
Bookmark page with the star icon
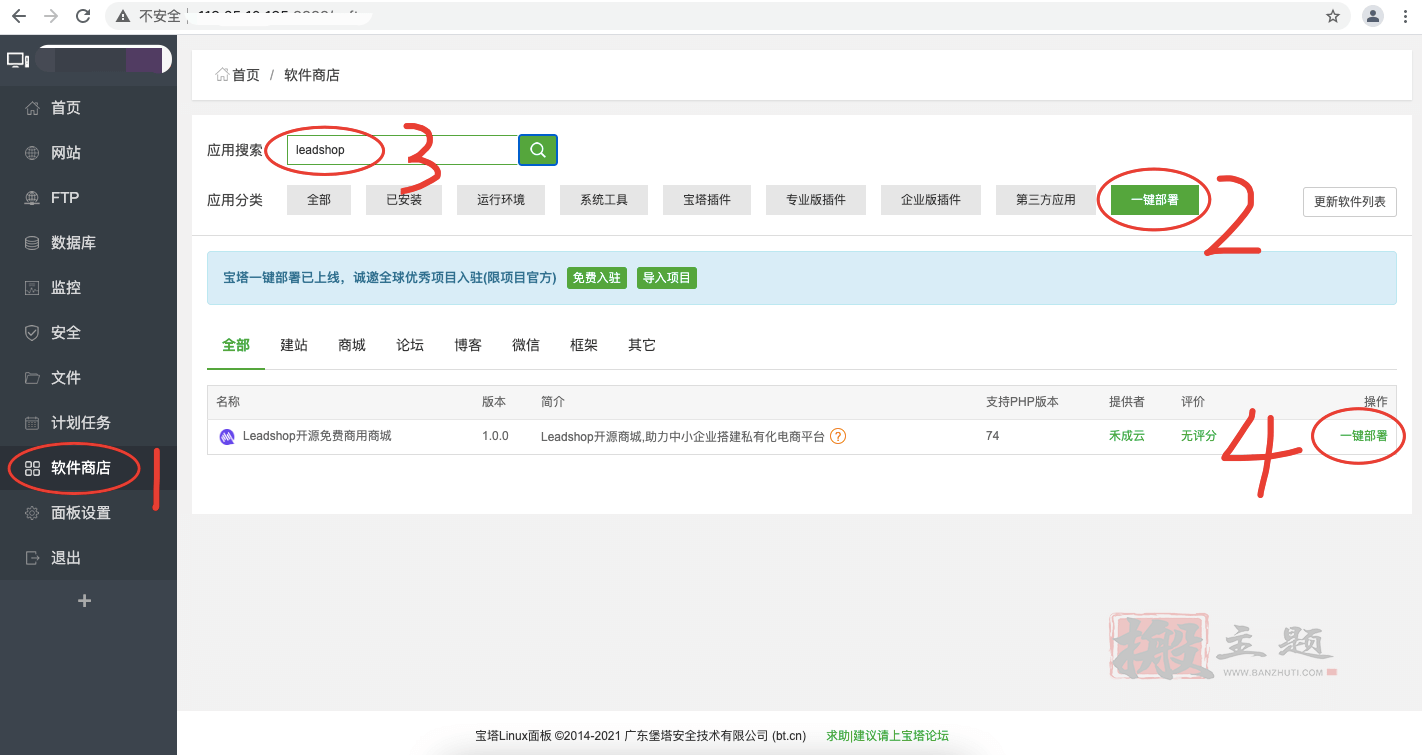click(1333, 16)
